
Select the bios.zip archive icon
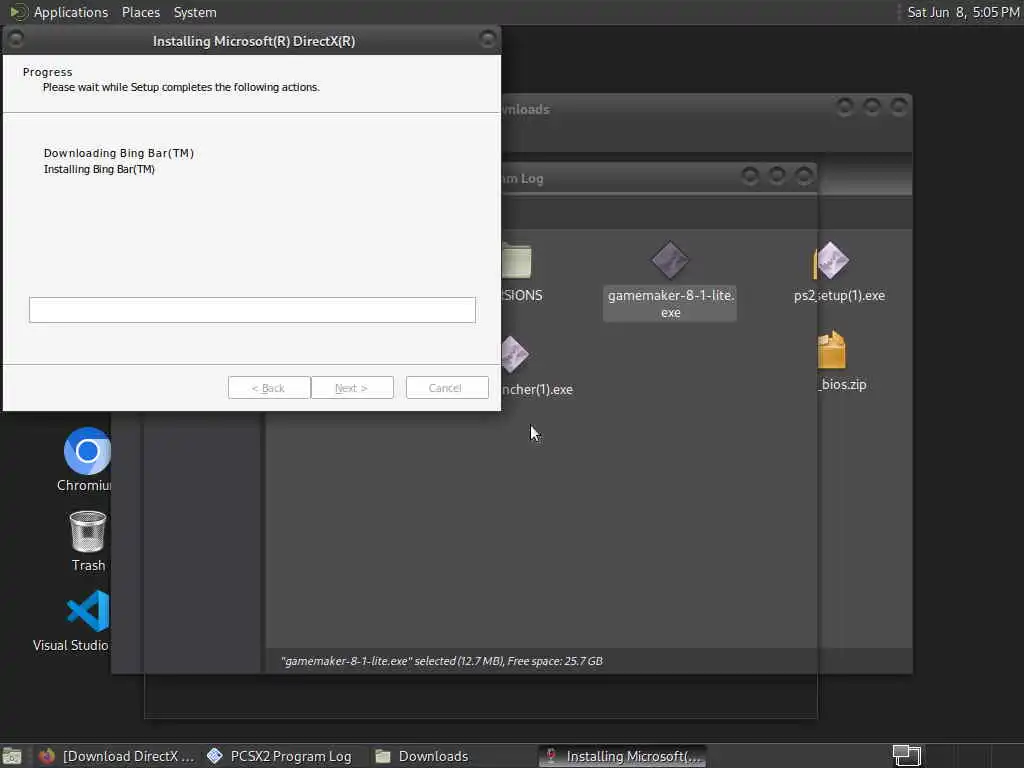tap(831, 350)
